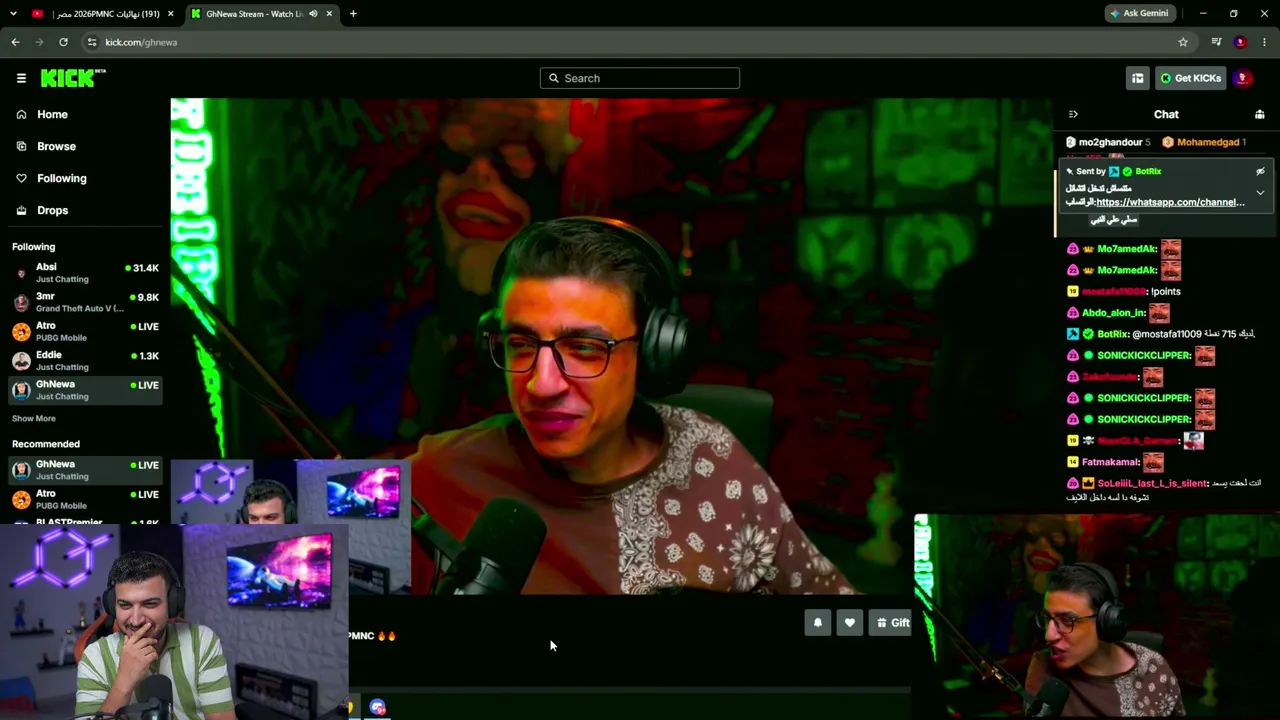
Task: Open Mo7amedAk's first chat message username
Action: [x=1127, y=249]
